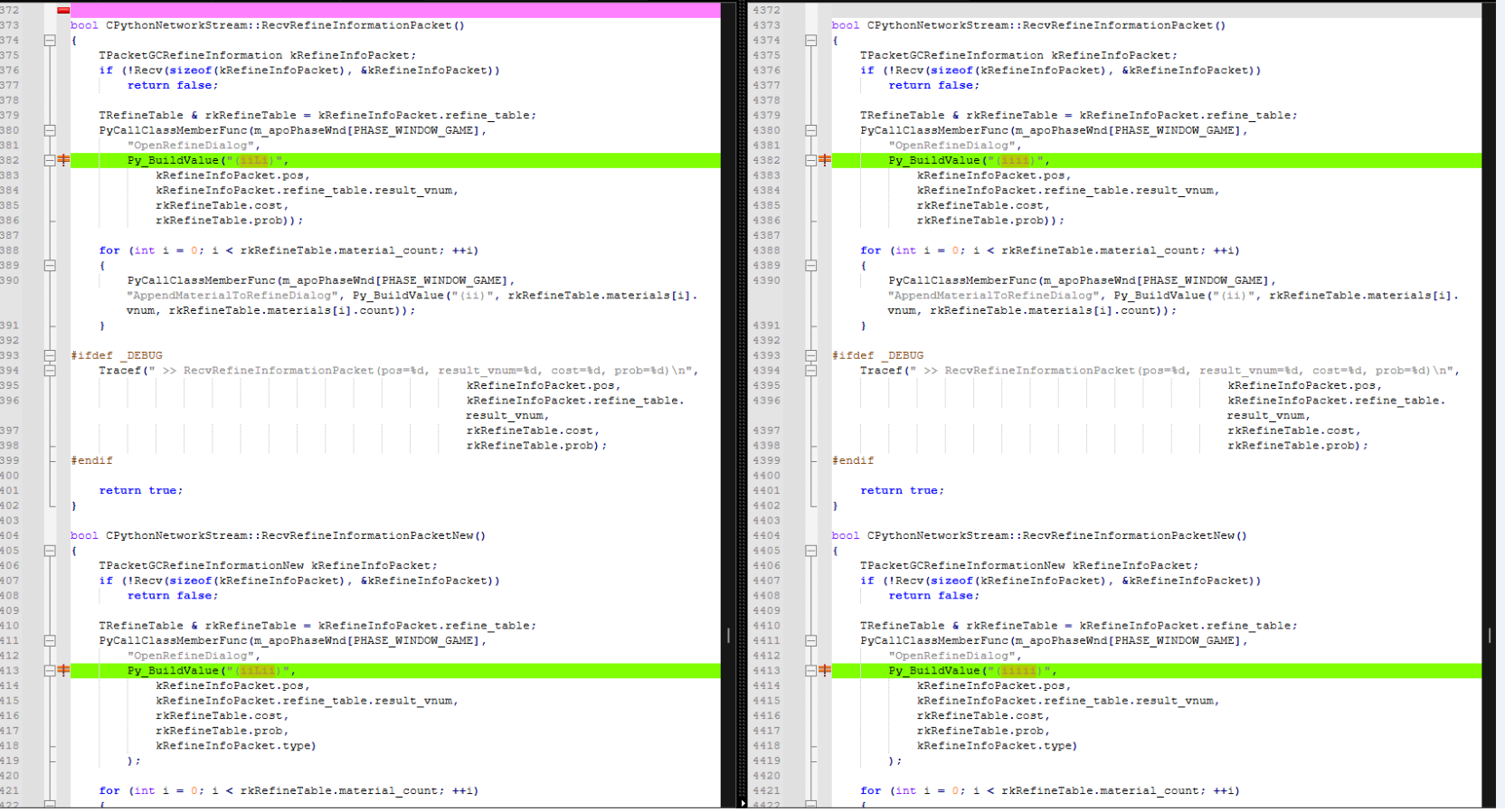Screen dimensions: 1505x812
Task: Click the changed-line marker at left pane line 382
Action: coord(63,160)
